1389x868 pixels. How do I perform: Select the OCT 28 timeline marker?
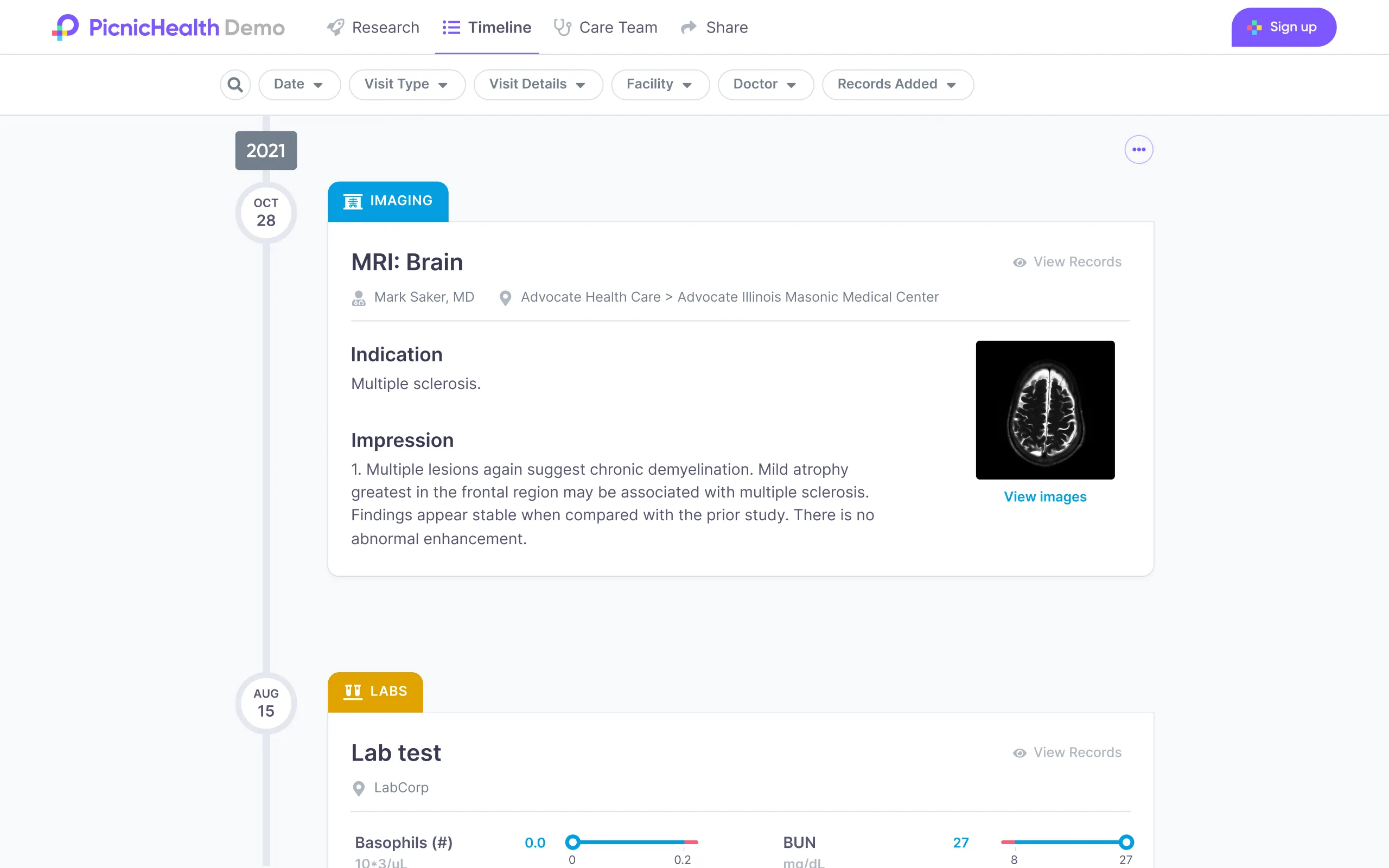(x=265, y=212)
